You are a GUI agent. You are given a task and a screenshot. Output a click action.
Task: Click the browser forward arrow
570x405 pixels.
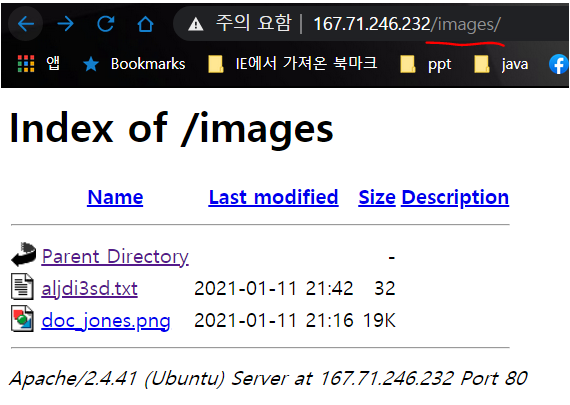65,24
